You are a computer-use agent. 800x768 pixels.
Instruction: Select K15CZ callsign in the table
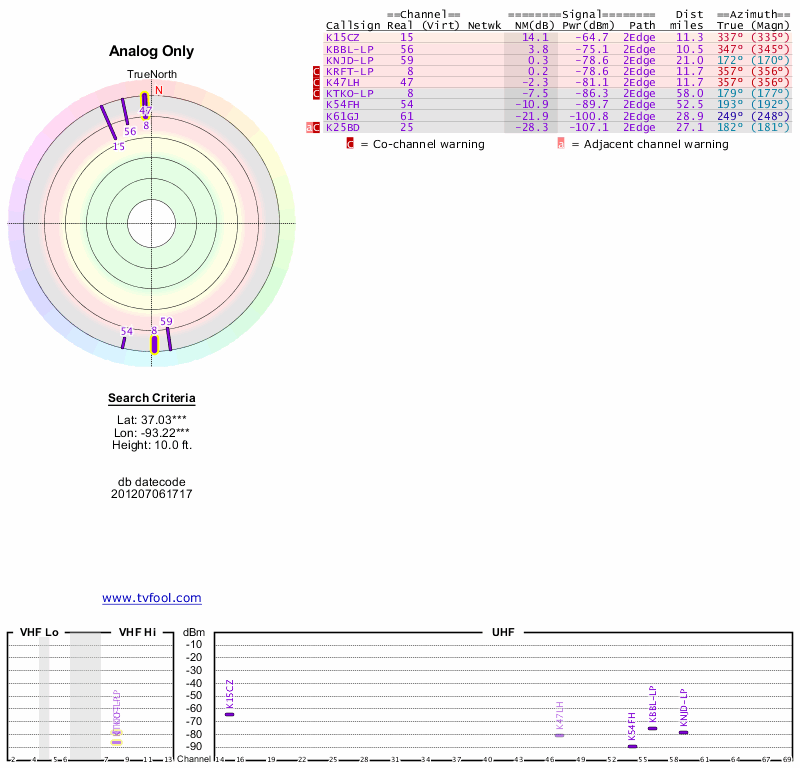point(342,37)
